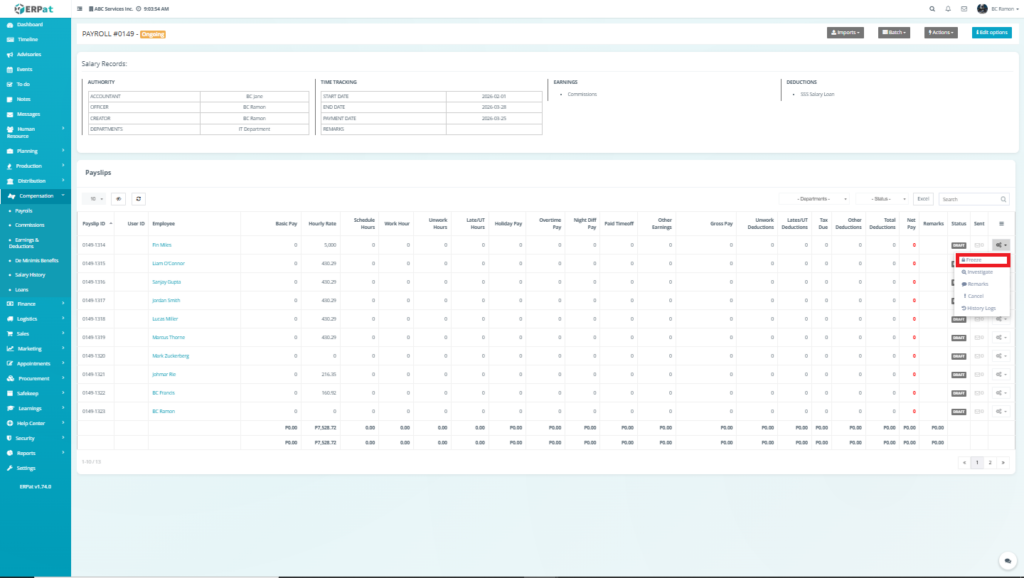This screenshot has width=1024, height=578.
Task: Click the gear action icon for payslip 0149-1323
Action: point(1001,411)
